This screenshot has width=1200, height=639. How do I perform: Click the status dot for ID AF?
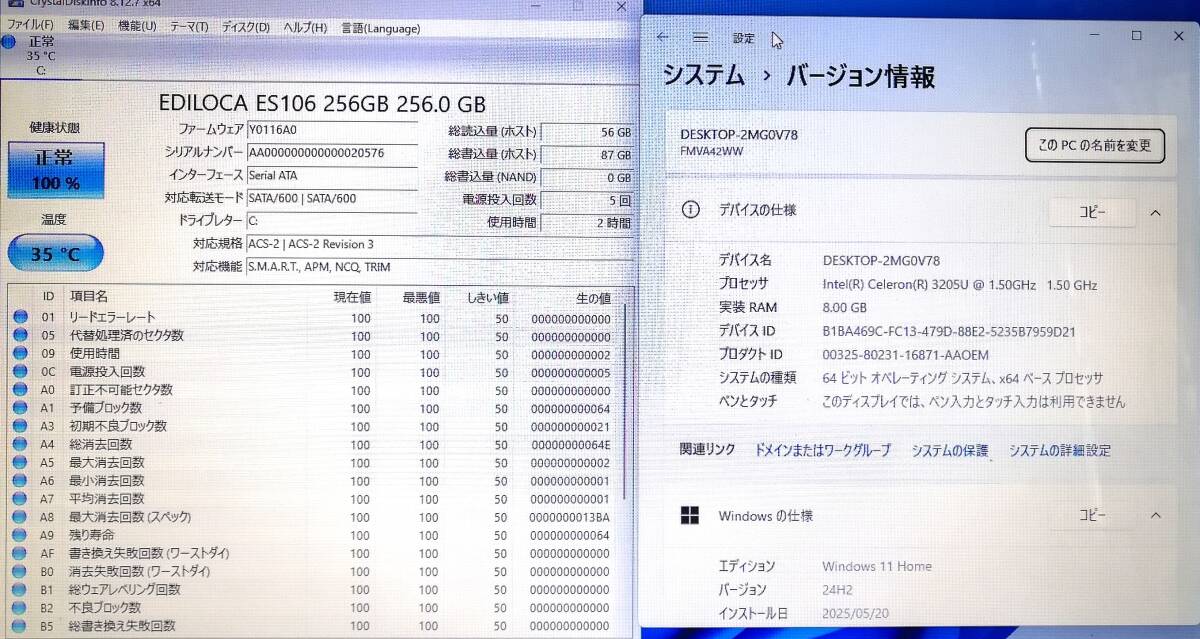coord(21,553)
